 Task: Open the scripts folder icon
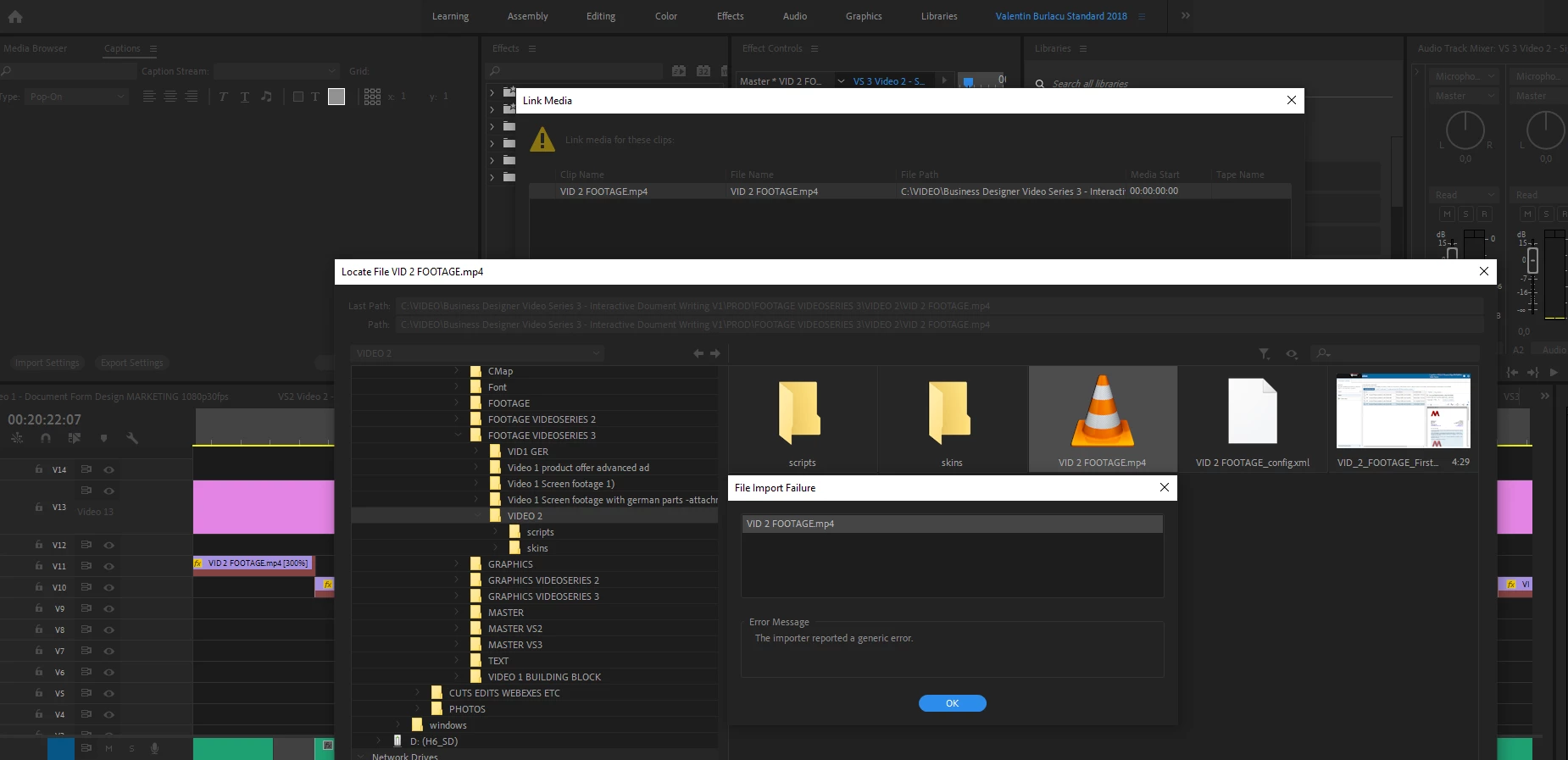pos(801,412)
